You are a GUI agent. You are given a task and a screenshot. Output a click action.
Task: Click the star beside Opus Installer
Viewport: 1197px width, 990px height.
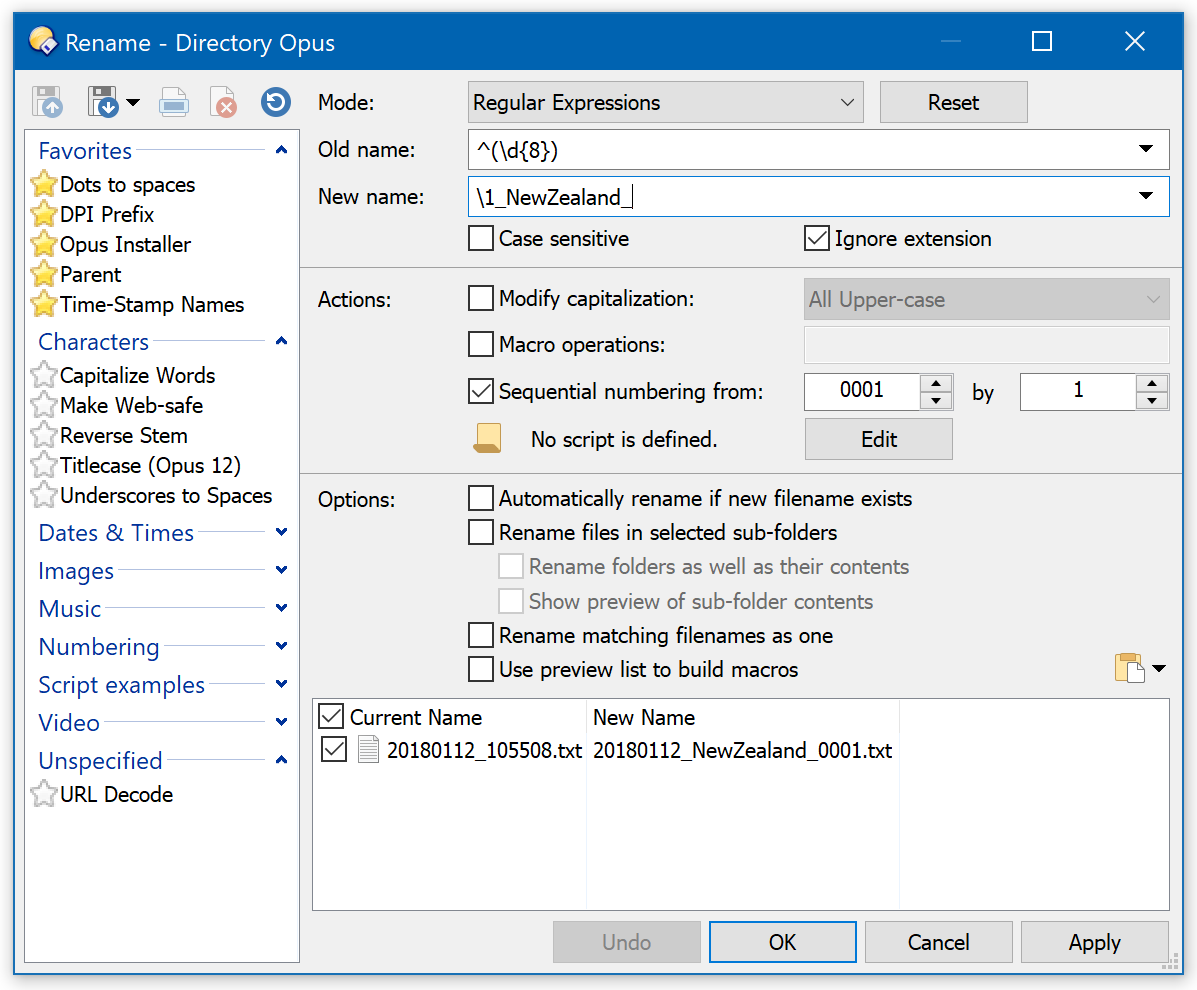(x=44, y=244)
